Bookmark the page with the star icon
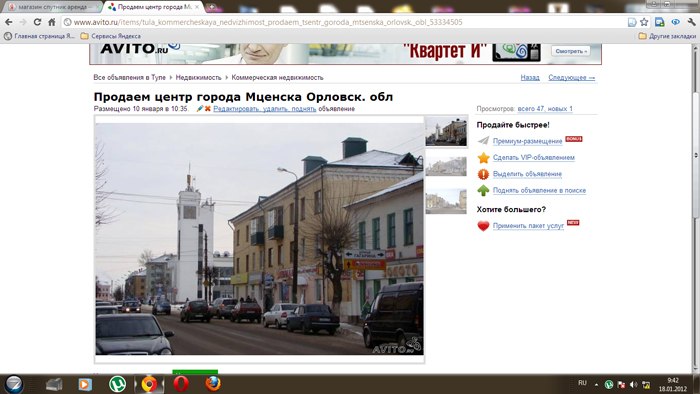 (644, 22)
